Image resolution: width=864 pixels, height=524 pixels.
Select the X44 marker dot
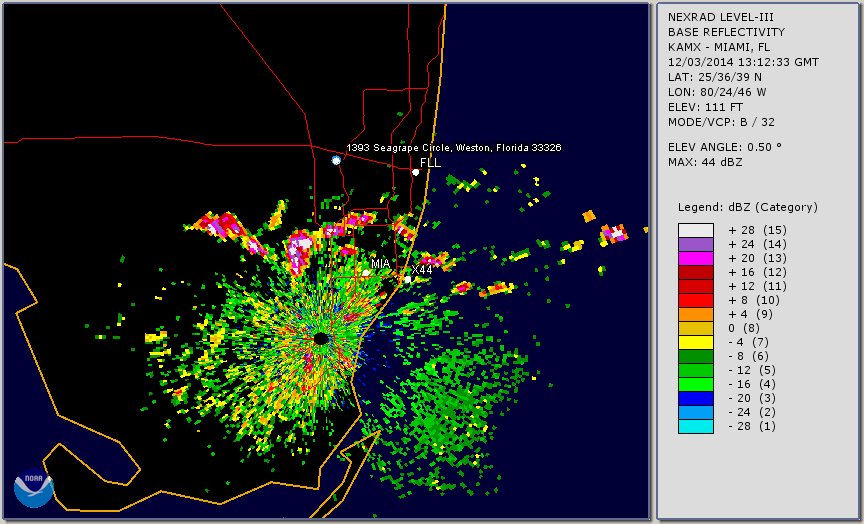click(407, 280)
